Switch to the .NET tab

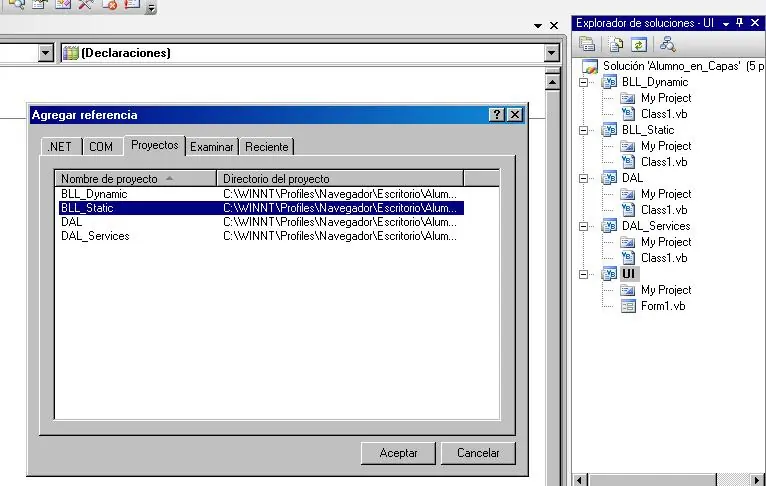pos(60,147)
